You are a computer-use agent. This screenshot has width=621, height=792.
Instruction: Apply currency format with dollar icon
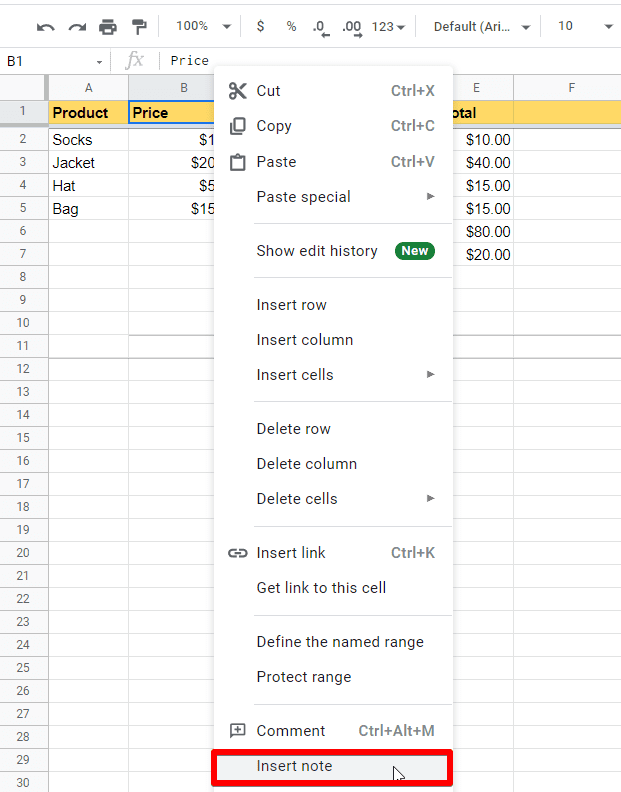260,26
